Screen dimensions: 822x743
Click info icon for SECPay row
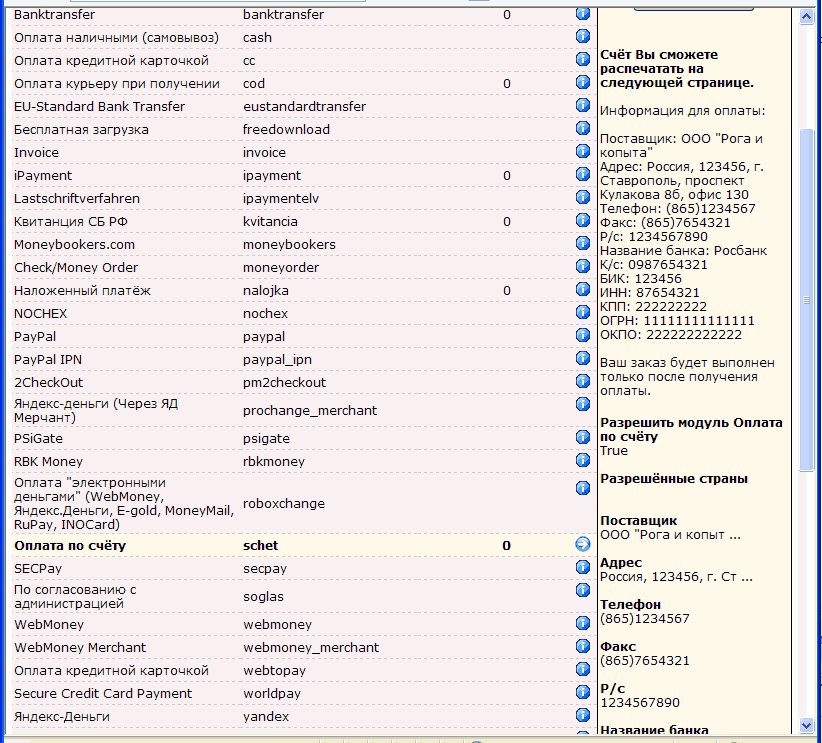582,567
